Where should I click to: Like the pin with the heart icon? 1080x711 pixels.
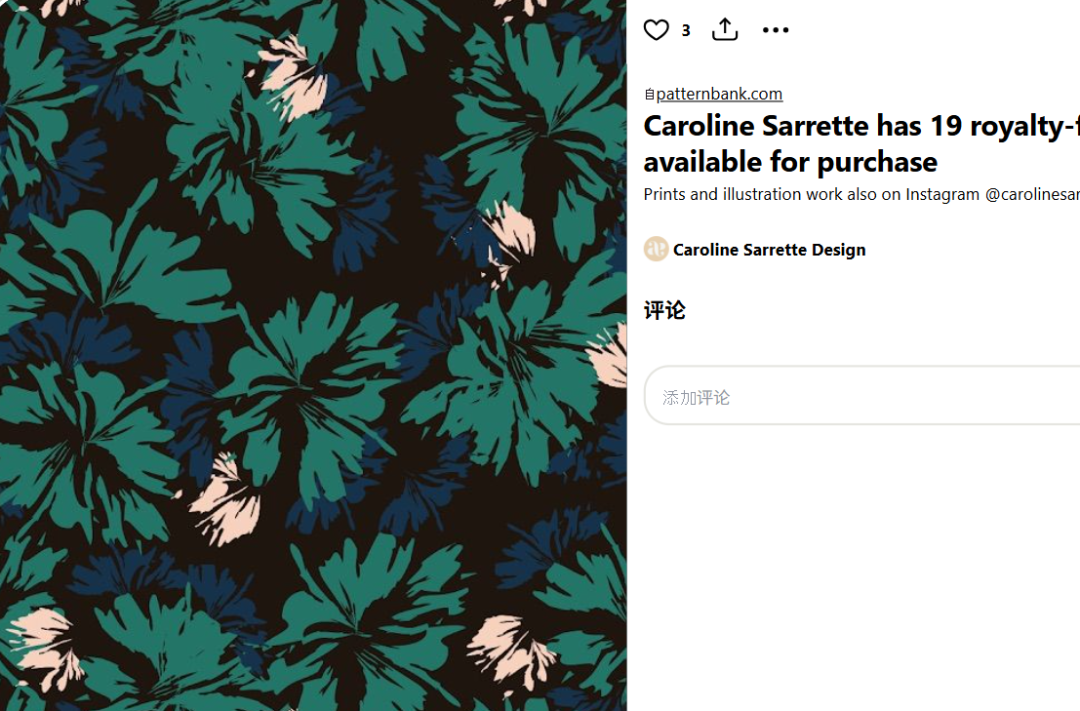pos(656,30)
